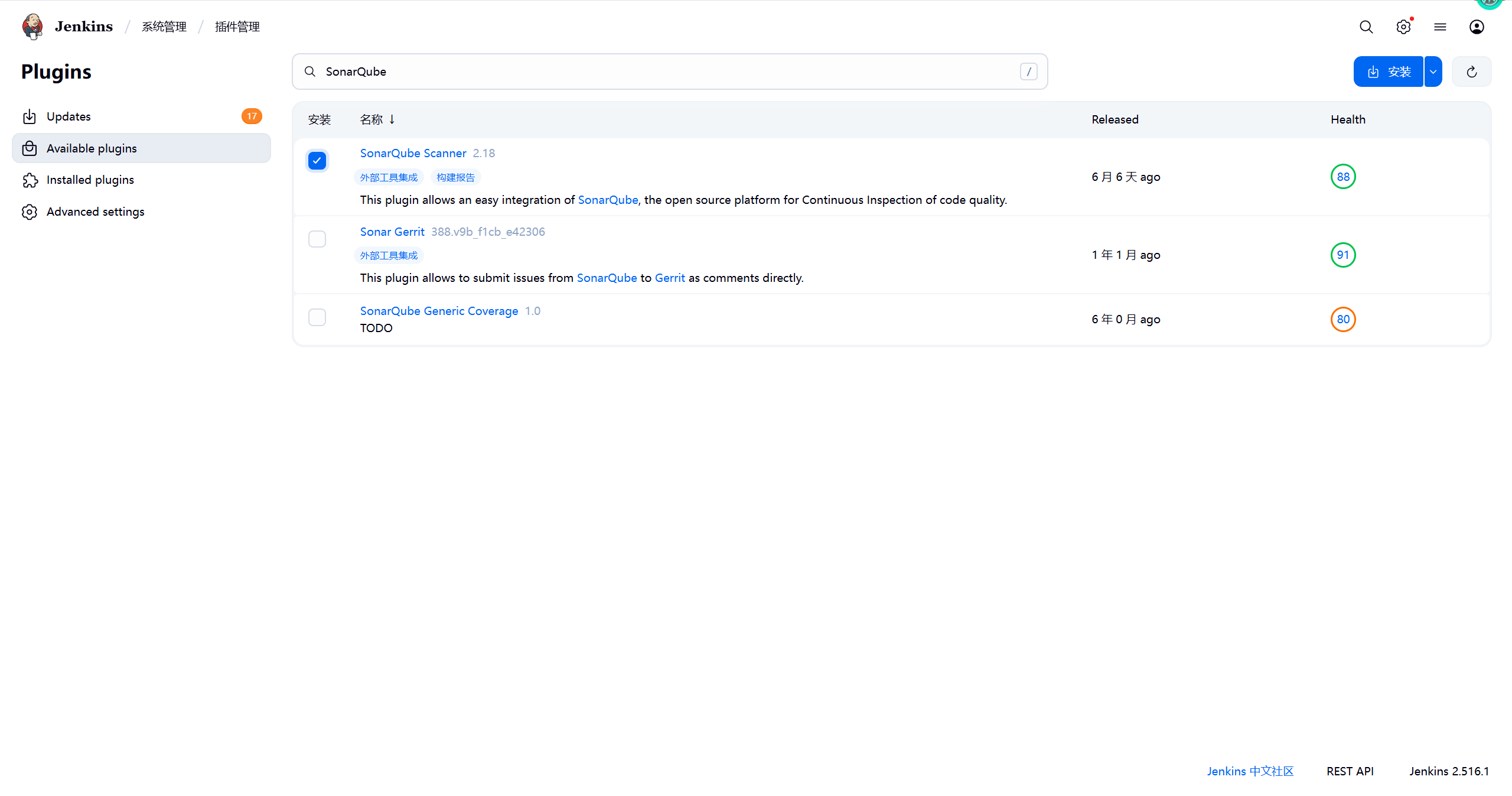Focus the SonarQube search input field

coord(670,72)
